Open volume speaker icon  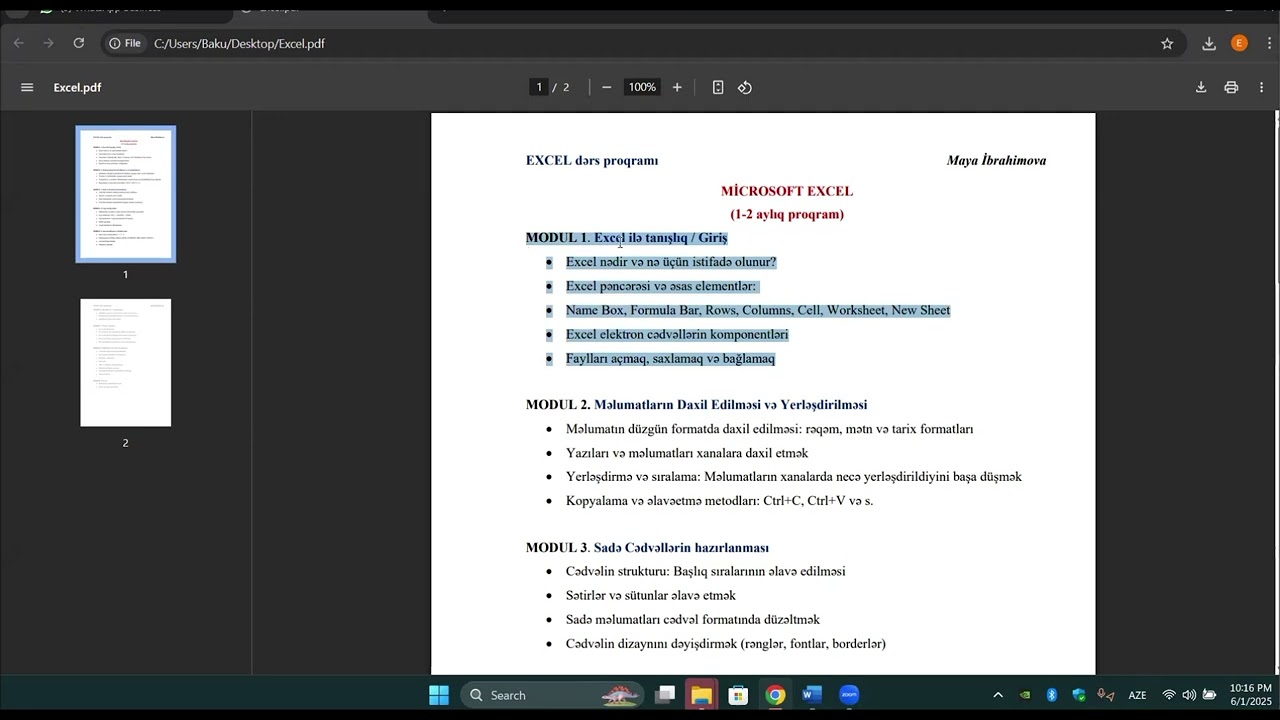point(1189,695)
